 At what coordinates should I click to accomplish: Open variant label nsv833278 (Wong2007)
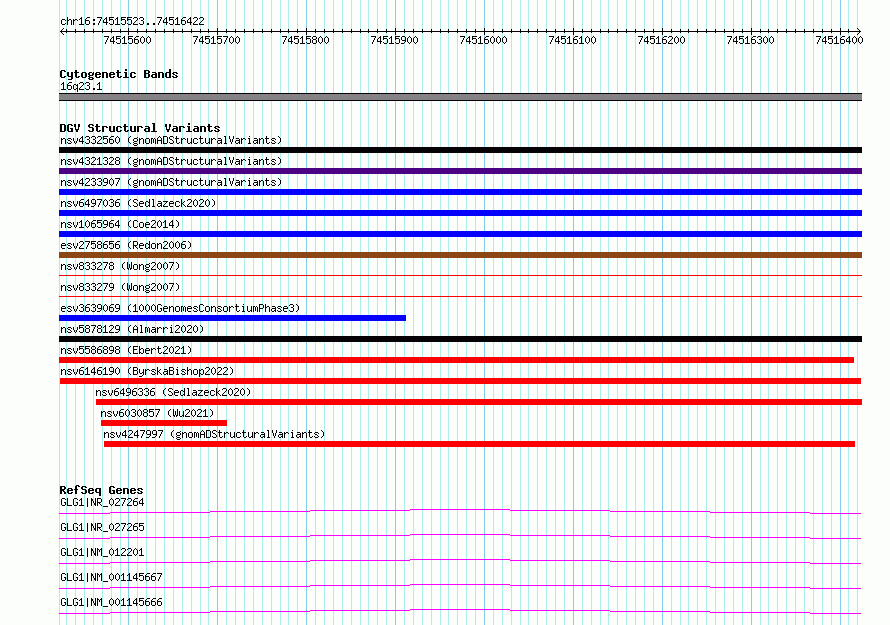120,266
